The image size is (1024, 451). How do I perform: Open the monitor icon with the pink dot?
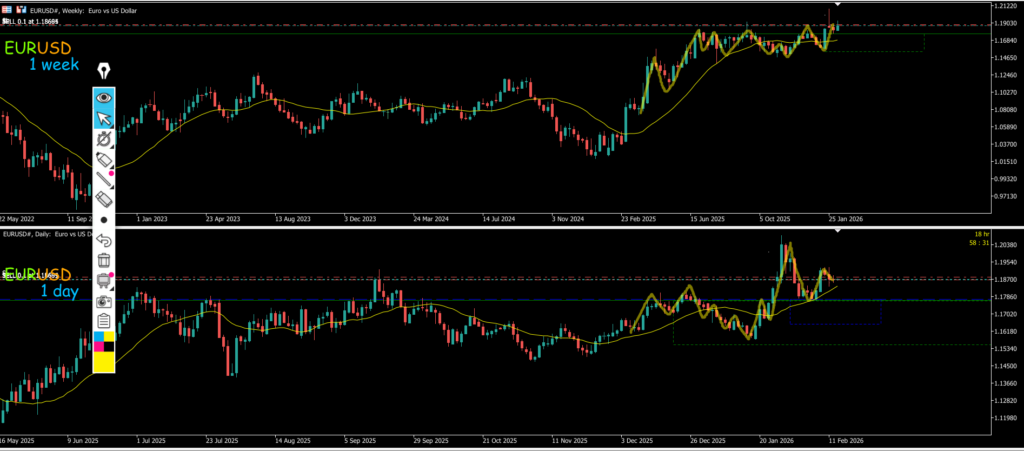point(104,280)
